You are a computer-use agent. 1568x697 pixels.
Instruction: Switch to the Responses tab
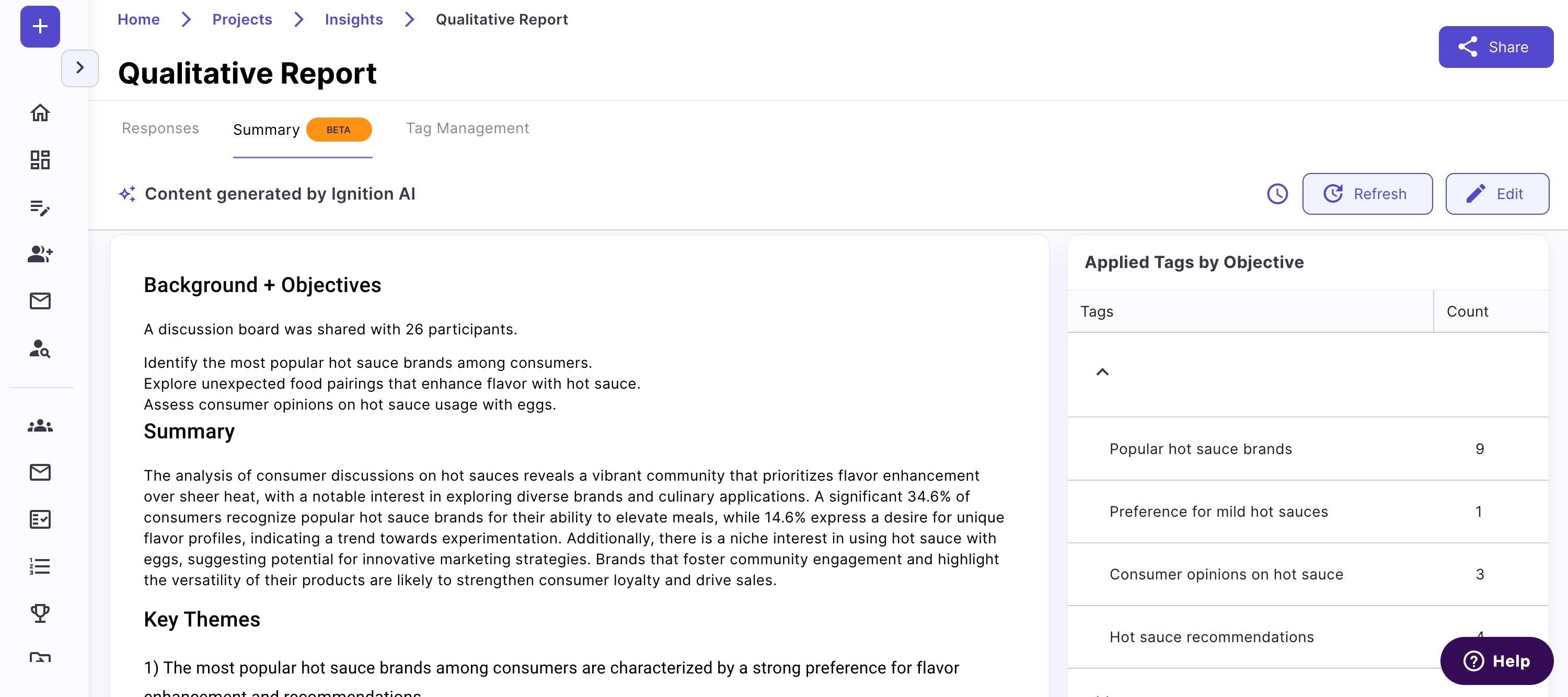pos(160,129)
